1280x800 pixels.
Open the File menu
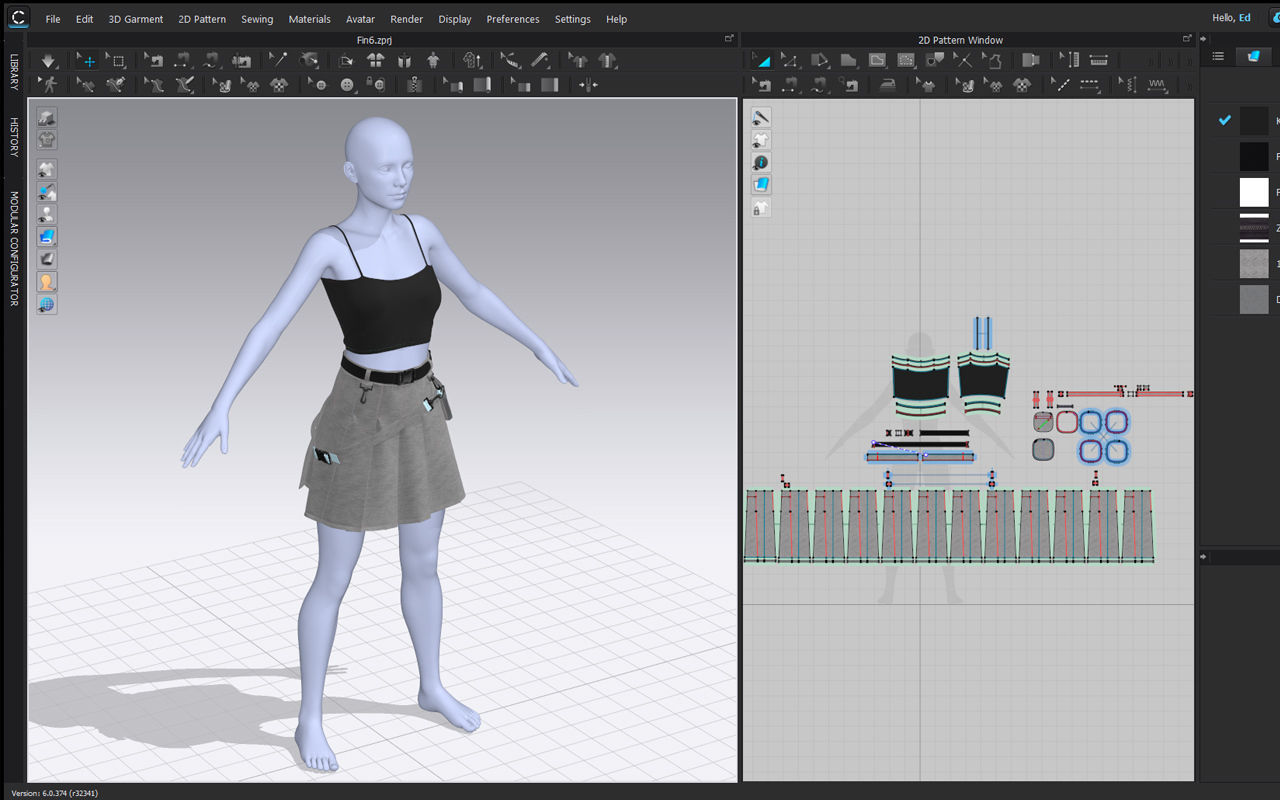pyautogui.click(x=53, y=19)
